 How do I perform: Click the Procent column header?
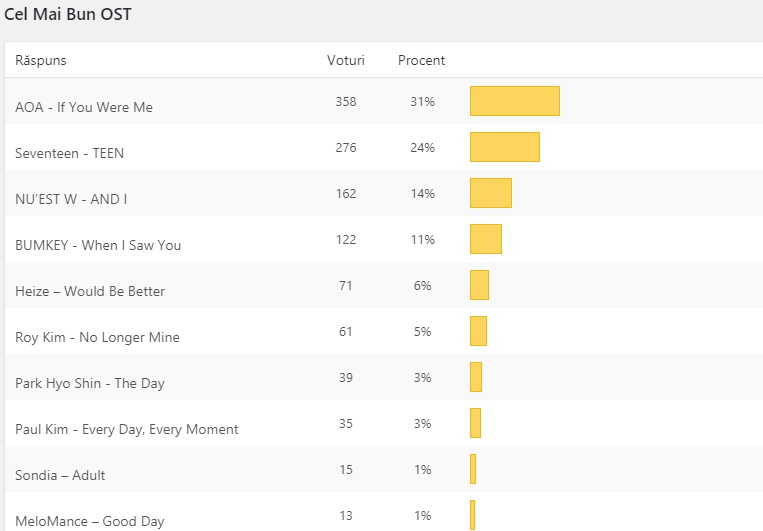click(421, 61)
